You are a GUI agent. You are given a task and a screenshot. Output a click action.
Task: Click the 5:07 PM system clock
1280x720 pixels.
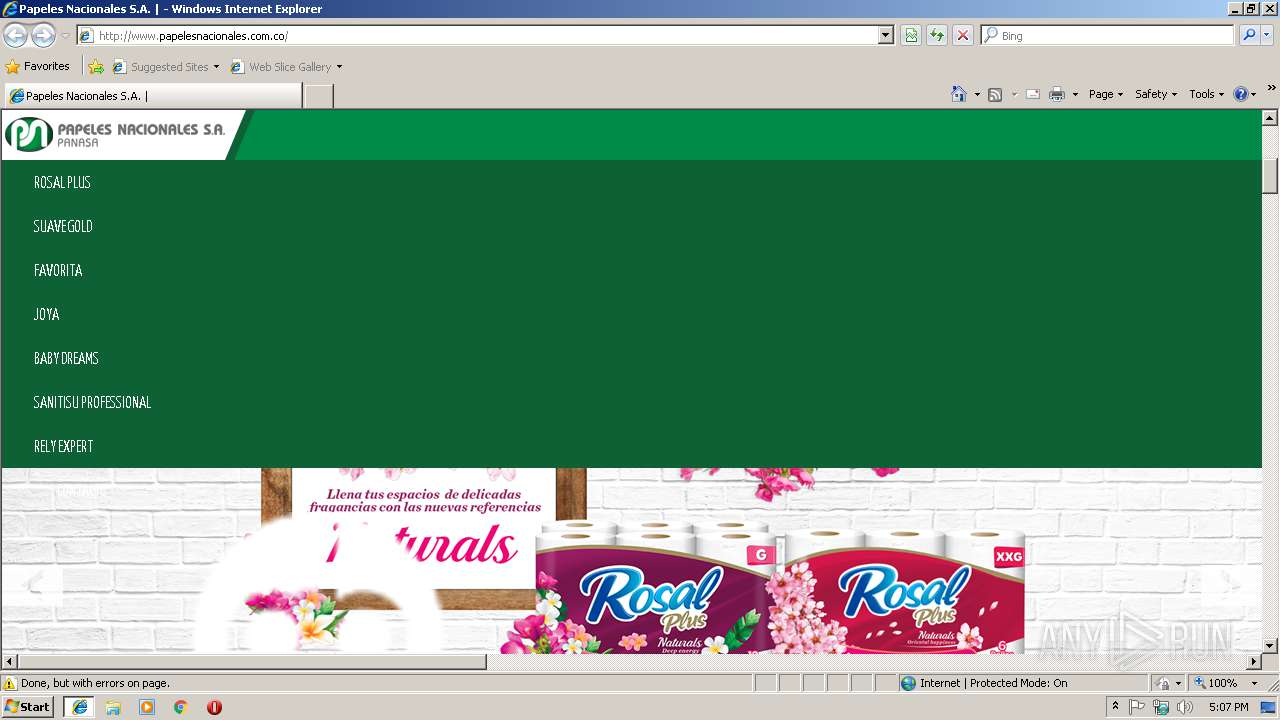[1228, 707]
